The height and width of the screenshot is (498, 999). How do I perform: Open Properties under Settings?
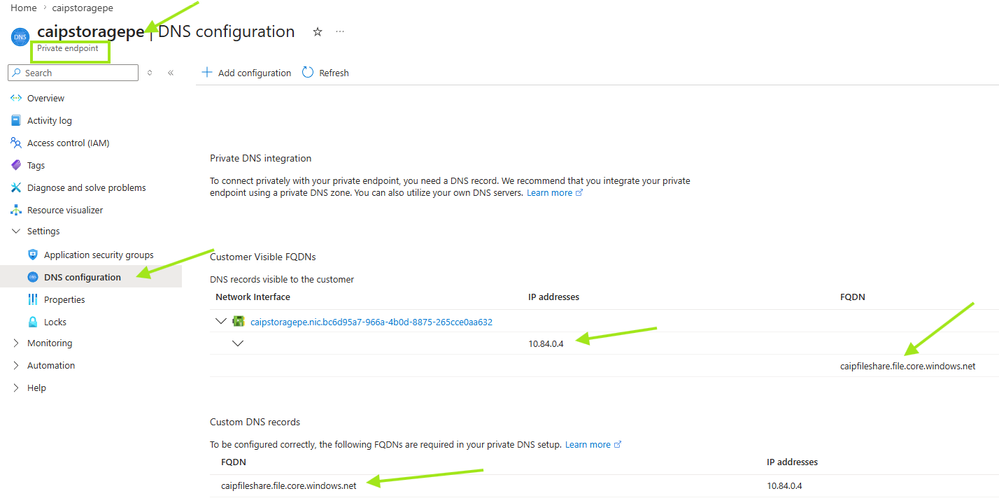pos(64,299)
